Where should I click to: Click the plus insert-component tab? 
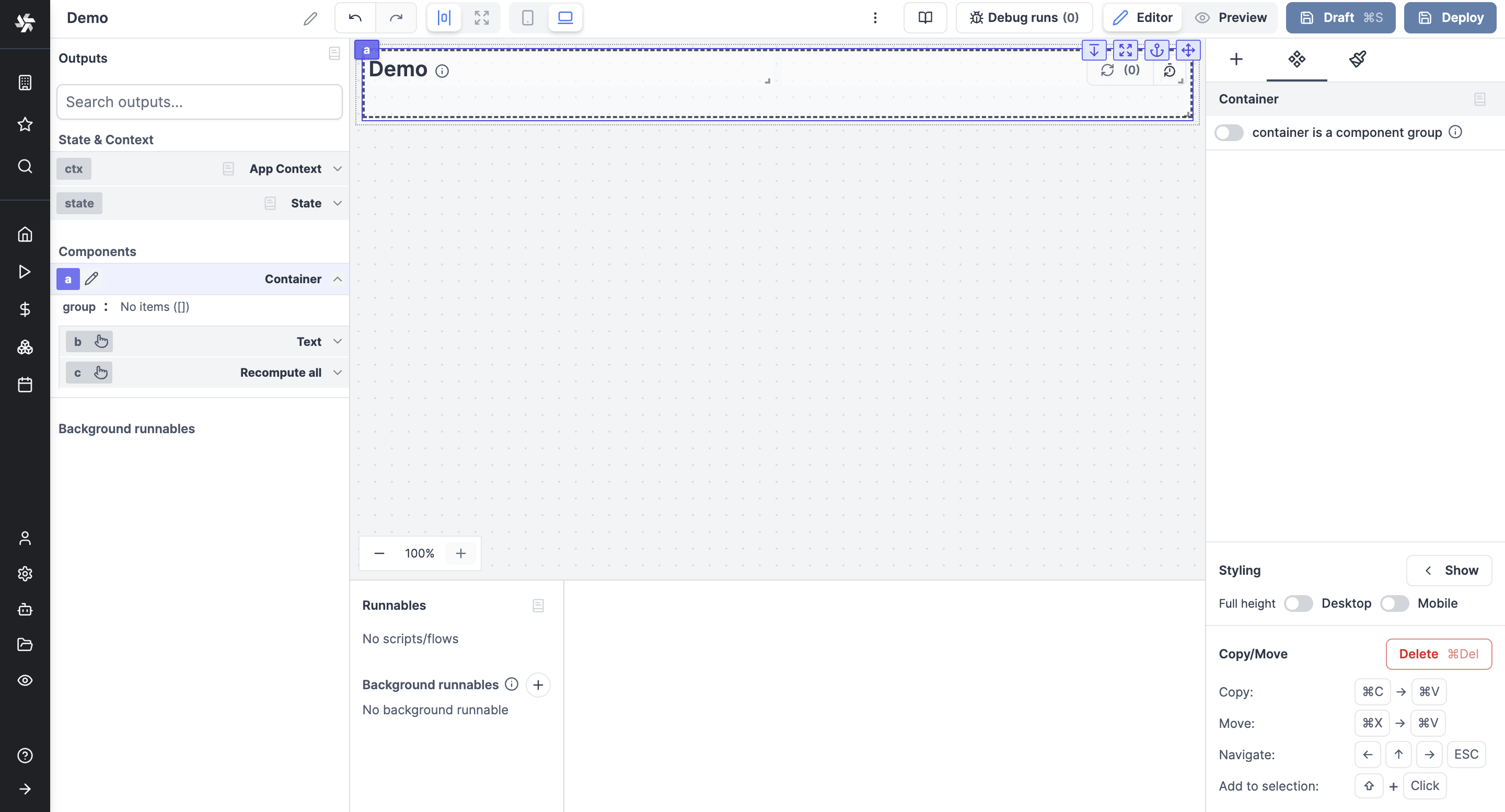point(1236,59)
